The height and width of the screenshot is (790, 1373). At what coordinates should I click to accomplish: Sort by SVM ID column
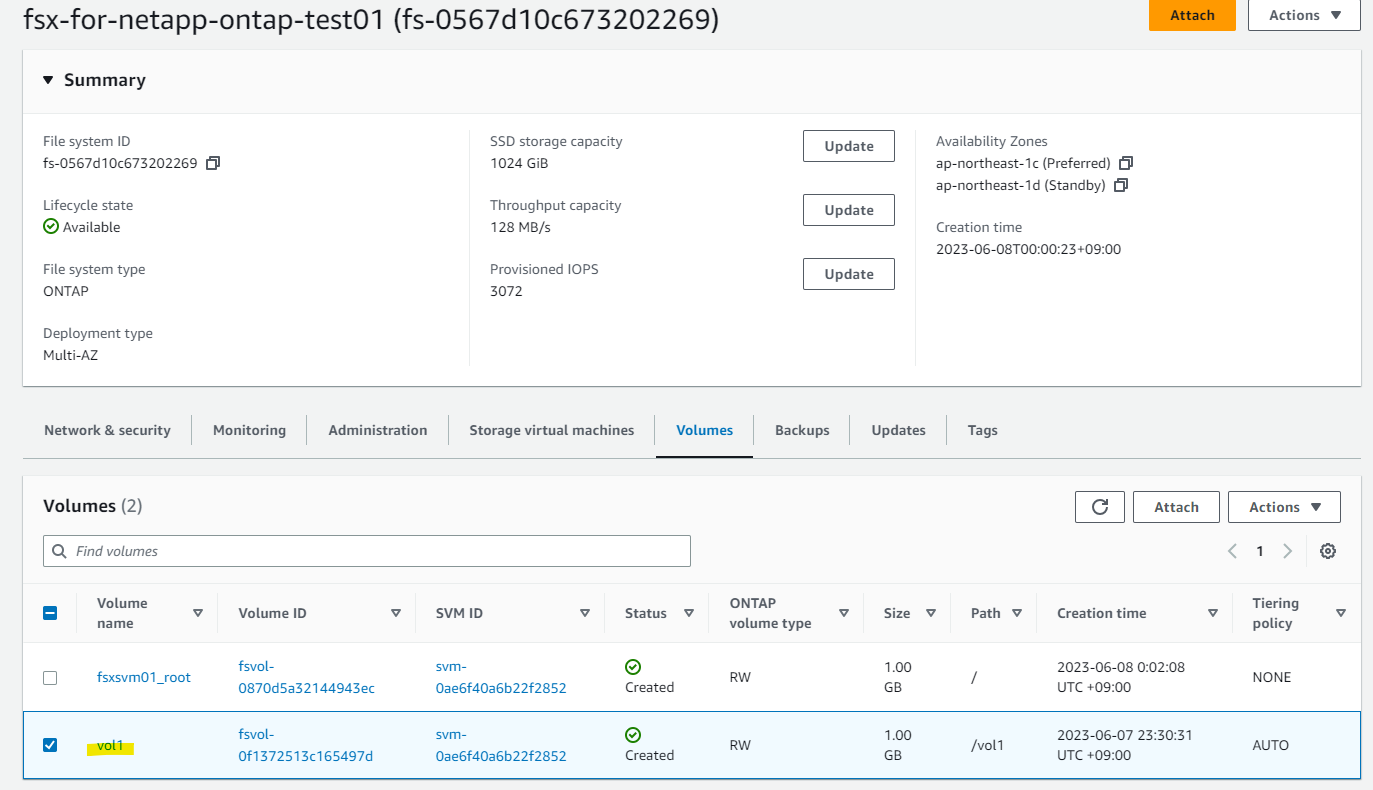pyautogui.click(x=585, y=613)
